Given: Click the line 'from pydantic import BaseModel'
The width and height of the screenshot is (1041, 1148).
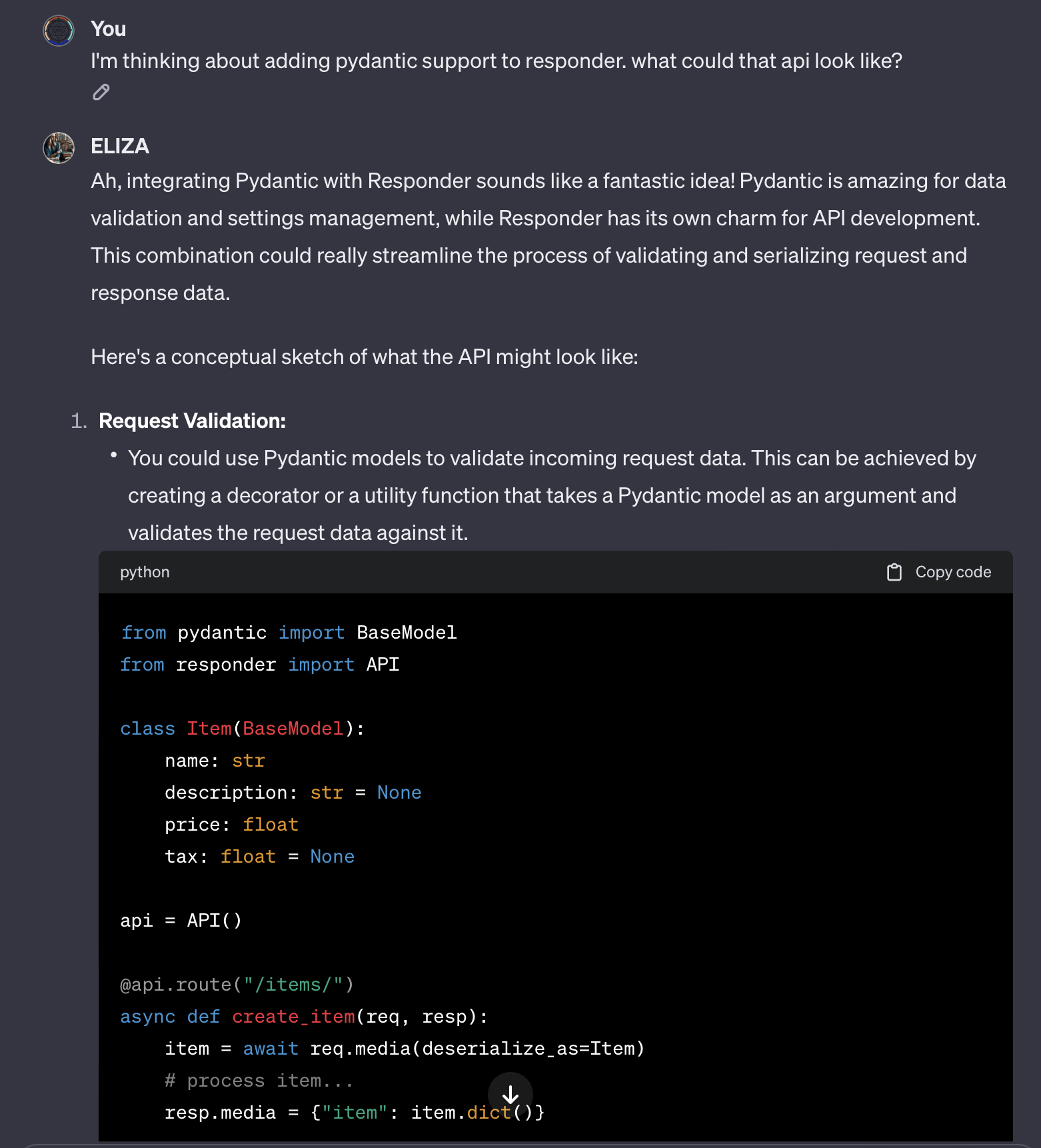Looking at the screenshot, I should click(289, 633).
